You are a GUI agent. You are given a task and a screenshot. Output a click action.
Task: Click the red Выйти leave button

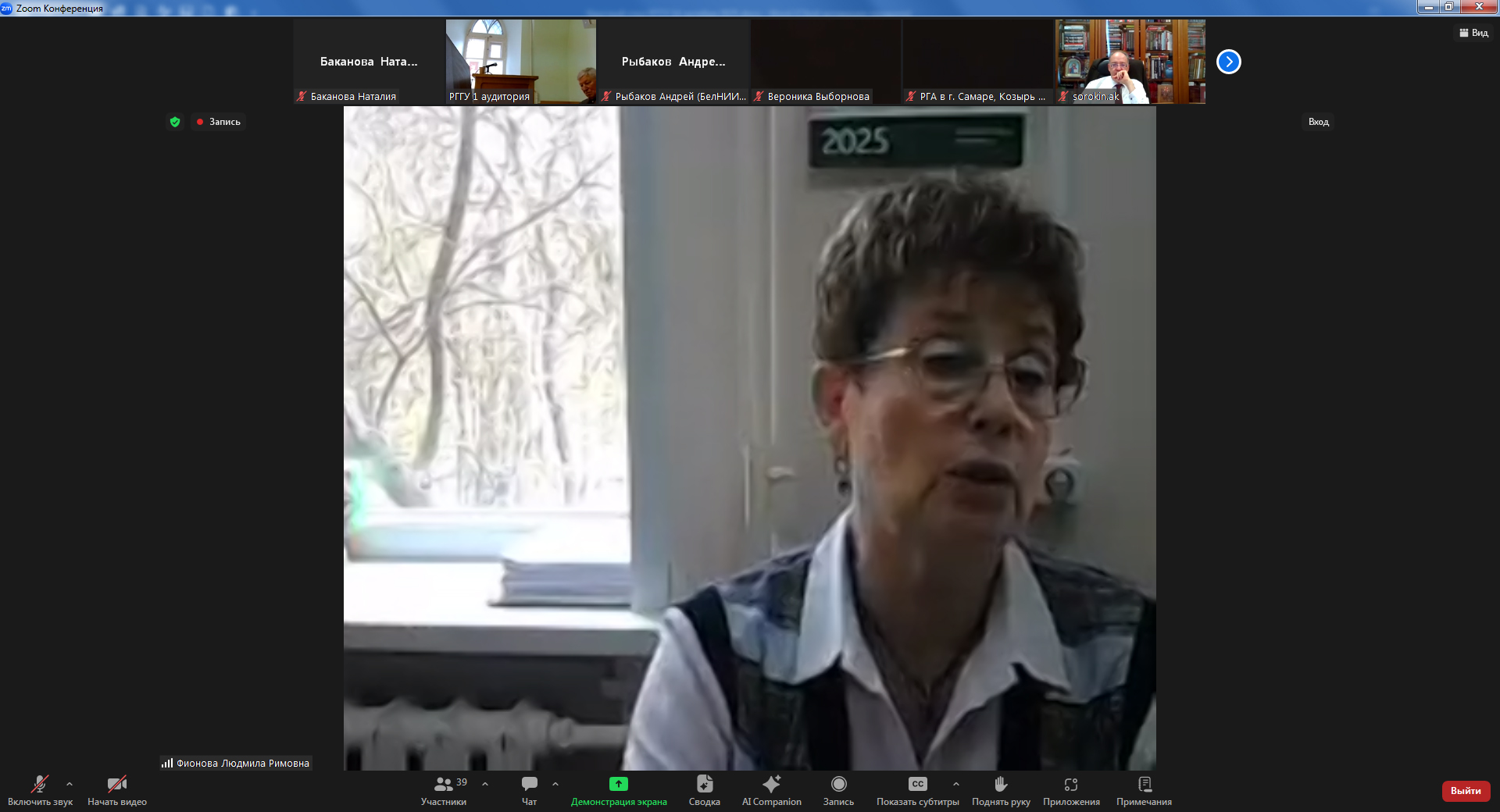tap(1466, 791)
